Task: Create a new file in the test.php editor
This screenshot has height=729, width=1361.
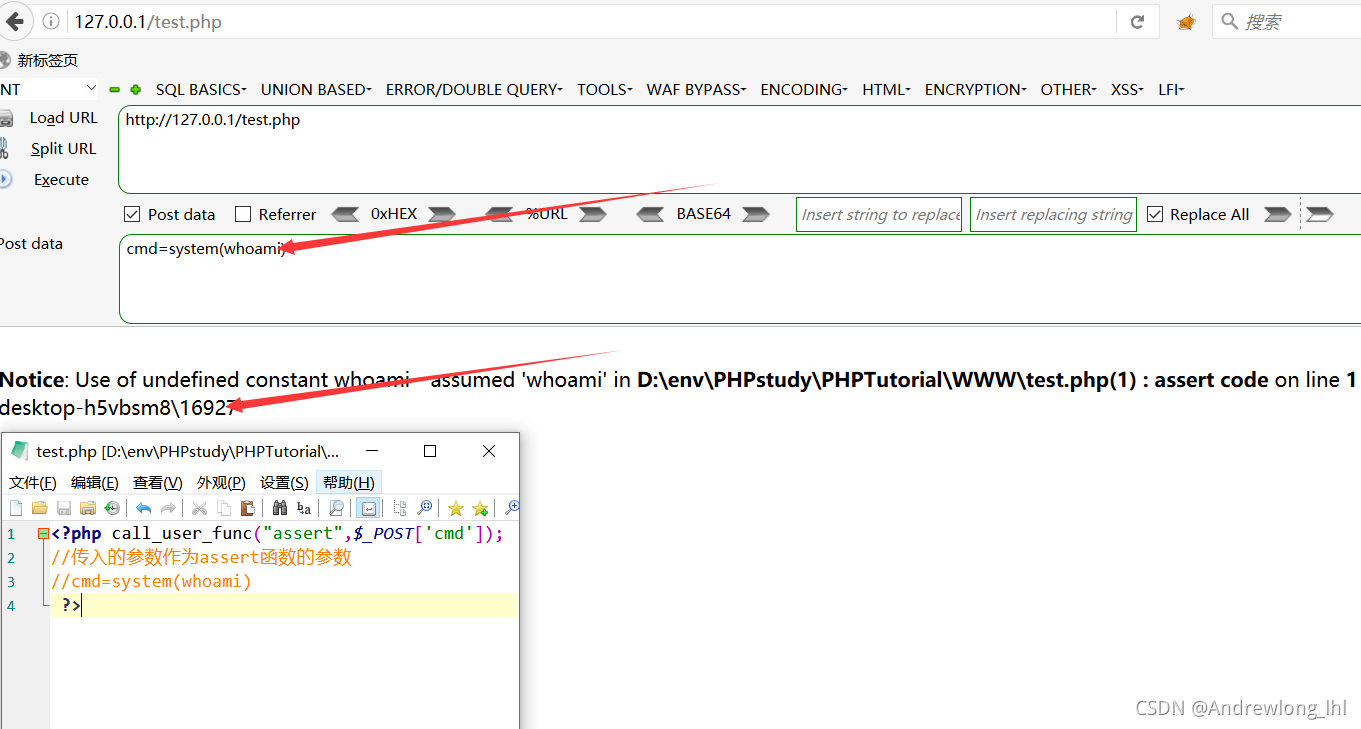Action: tap(16, 508)
